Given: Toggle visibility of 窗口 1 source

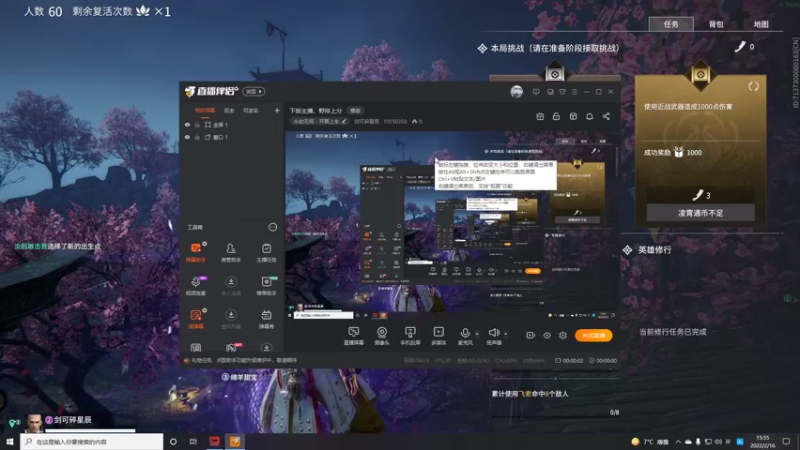Looking at the screenshot, I should pyautogui.click(x=187, y=137).
